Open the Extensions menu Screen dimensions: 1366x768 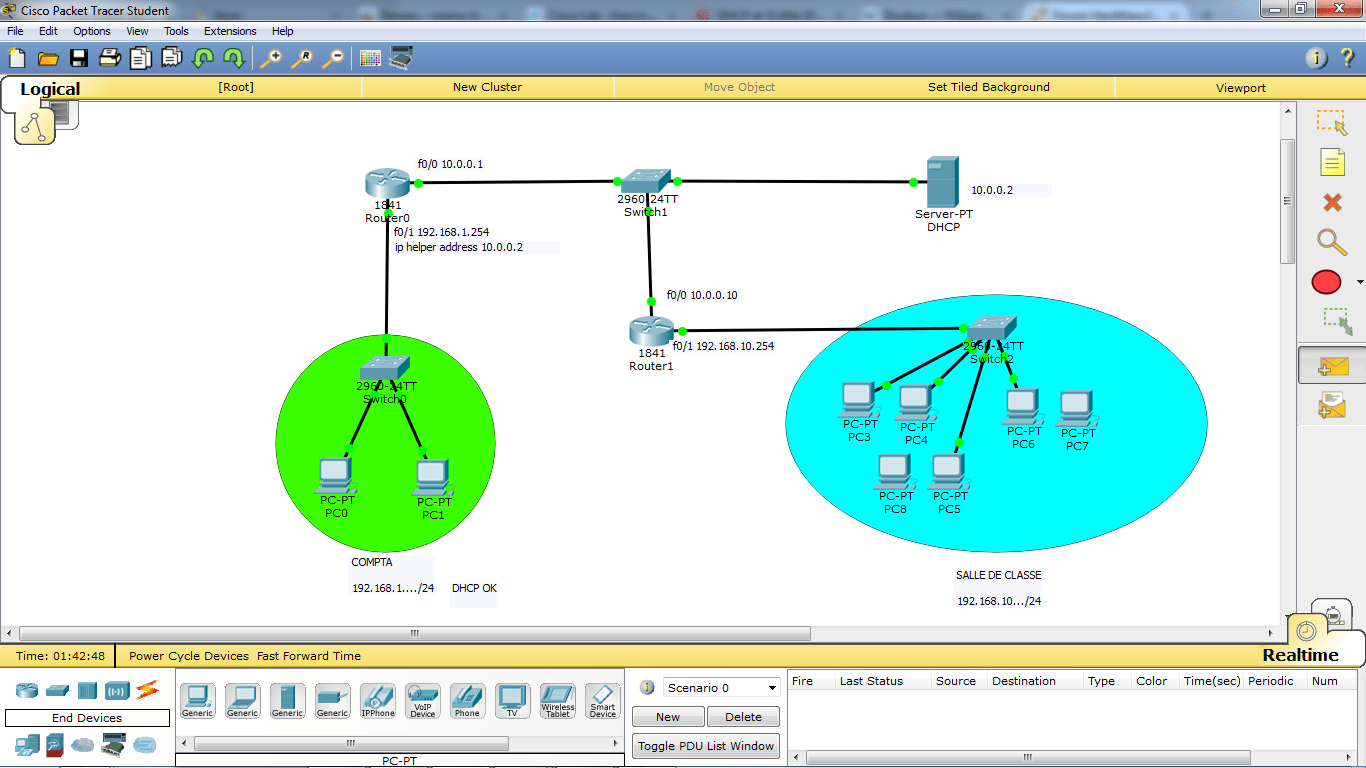[229, 31]
